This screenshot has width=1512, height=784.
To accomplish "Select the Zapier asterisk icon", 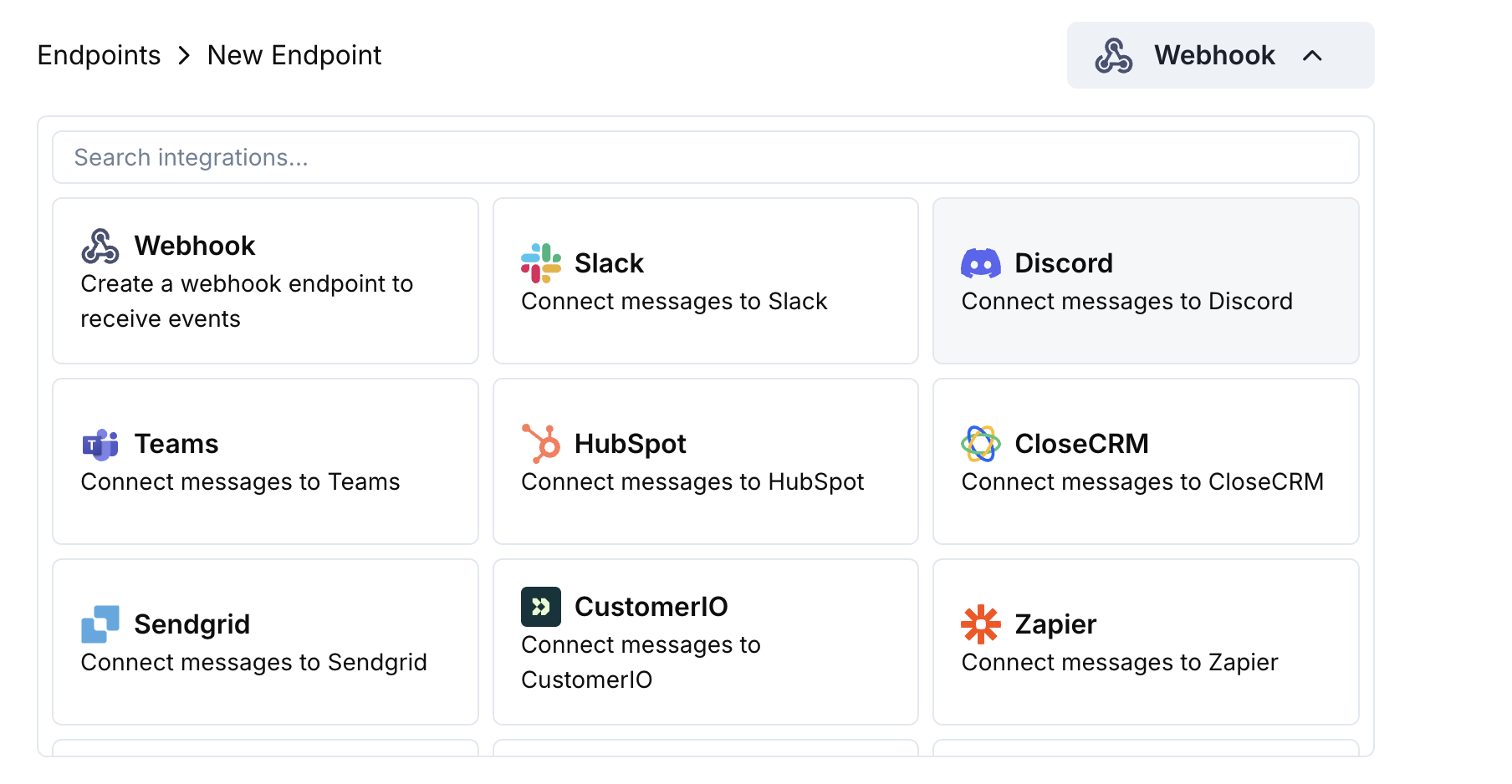I will 980,624.
